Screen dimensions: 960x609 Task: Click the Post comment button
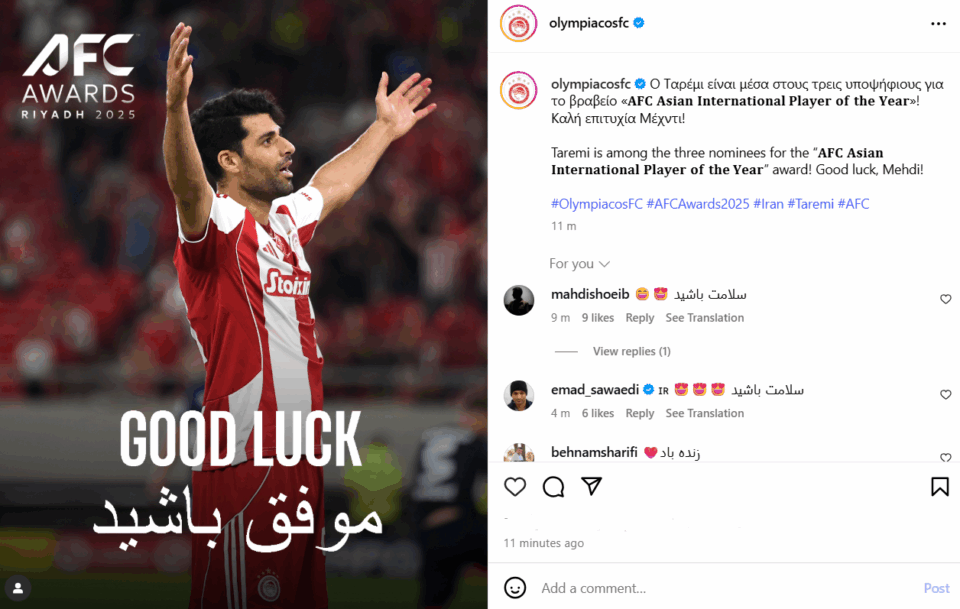[936, 588]
